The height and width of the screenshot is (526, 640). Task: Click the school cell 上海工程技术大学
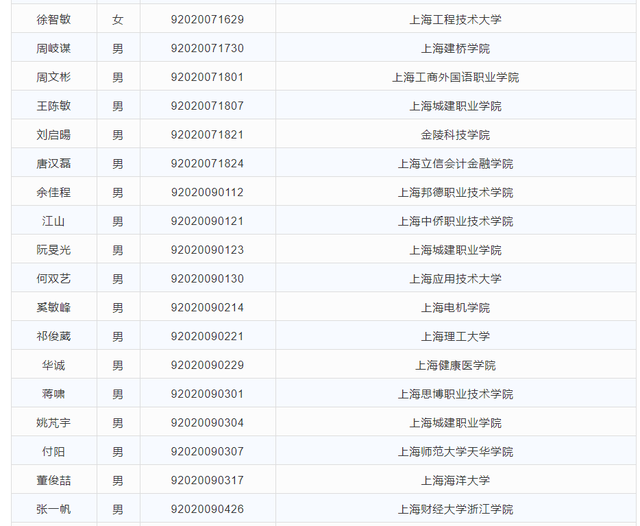pos(456,20)
